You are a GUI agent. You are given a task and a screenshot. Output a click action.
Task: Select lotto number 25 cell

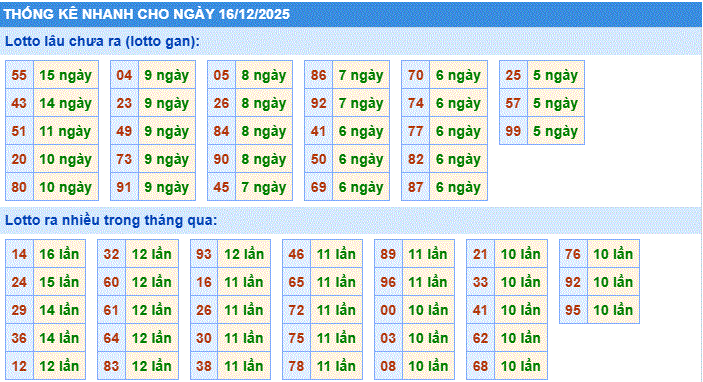click(513, 75)
